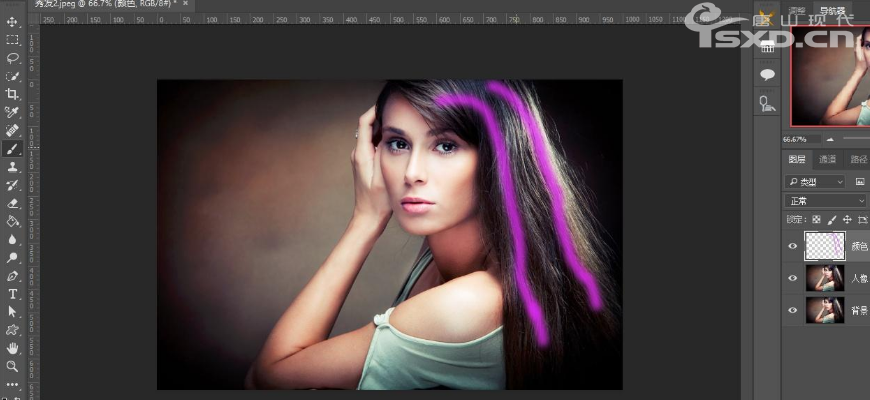Viewport: 870px width, 400px height.
Task: Hide the 颜色 layer with its eye icon
Action: point(793,246)
